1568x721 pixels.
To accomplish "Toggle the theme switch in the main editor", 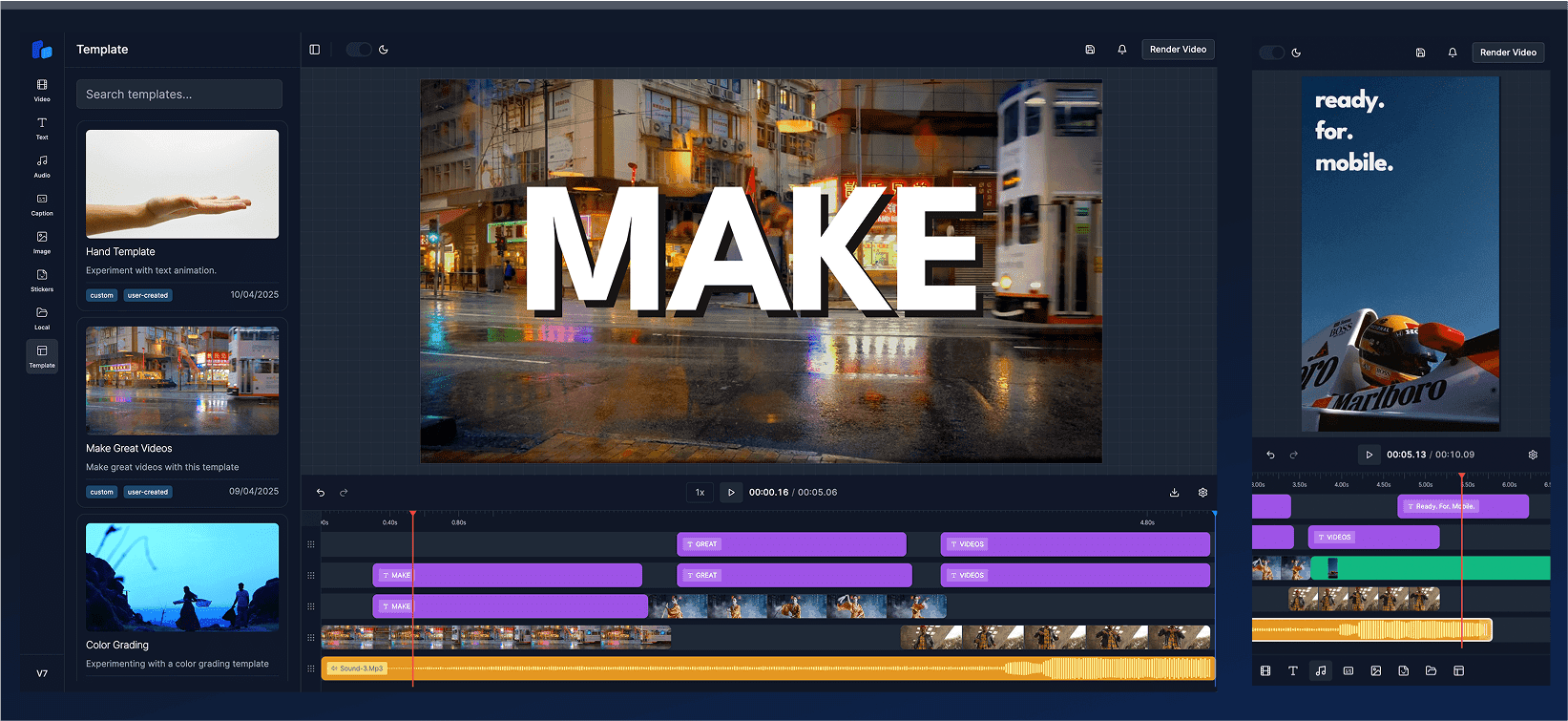I will click(359, 50).
